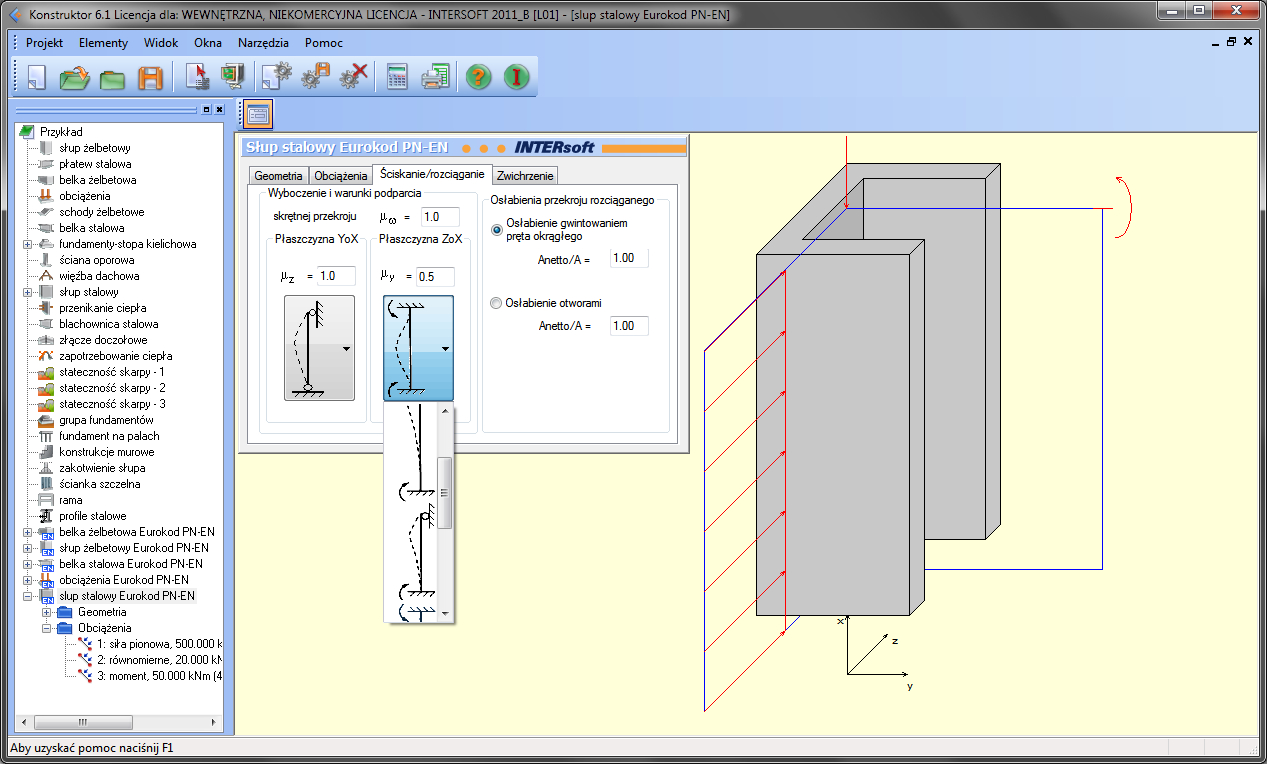Click the printer report toolbar icon
The width and height of the screenshot is (1267, 764).
[435, 77]
